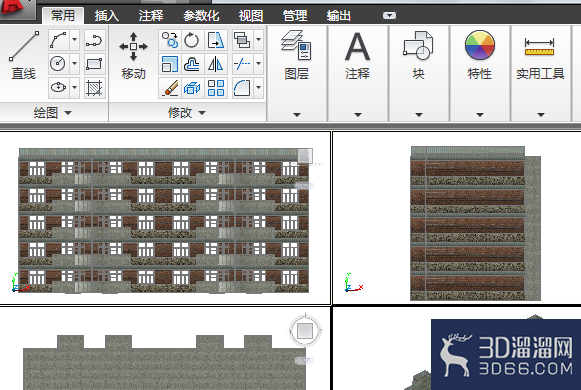Choose the mirror tool icon

pos(216,64)
